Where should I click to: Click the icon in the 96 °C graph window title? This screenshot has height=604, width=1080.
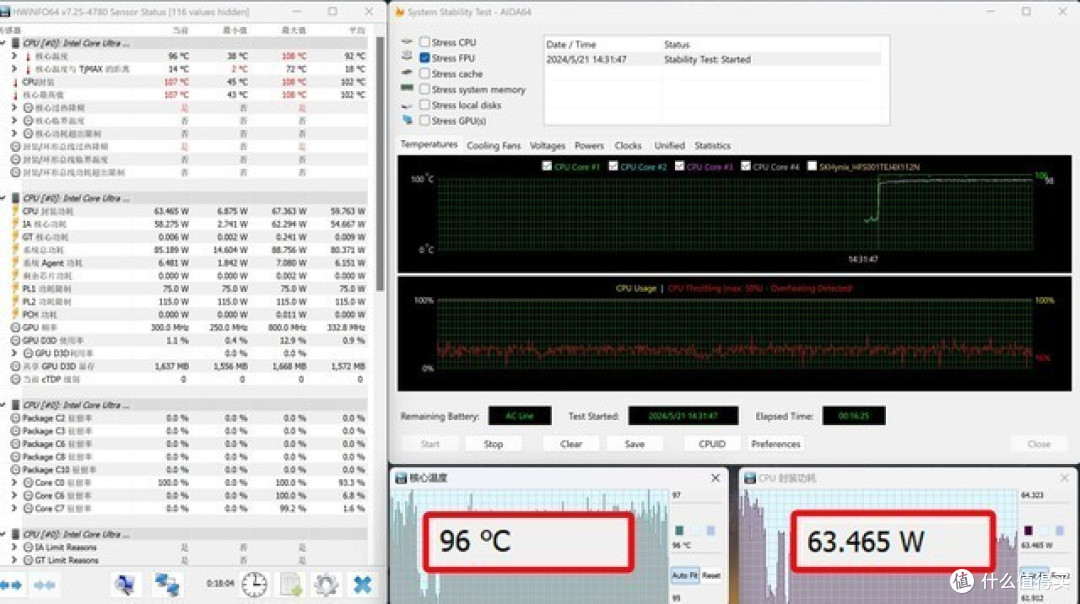[x=401, y=478]
